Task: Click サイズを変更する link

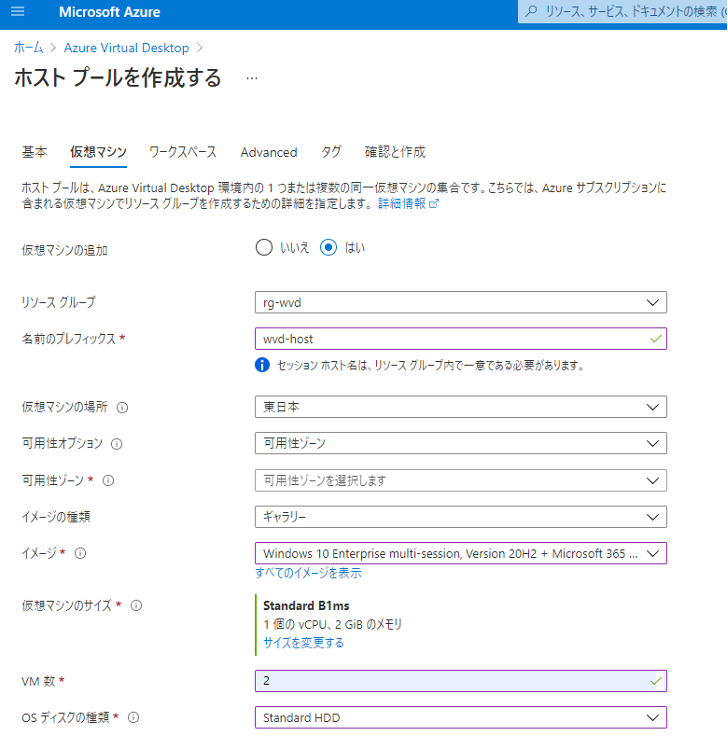Action: point(303,642)
